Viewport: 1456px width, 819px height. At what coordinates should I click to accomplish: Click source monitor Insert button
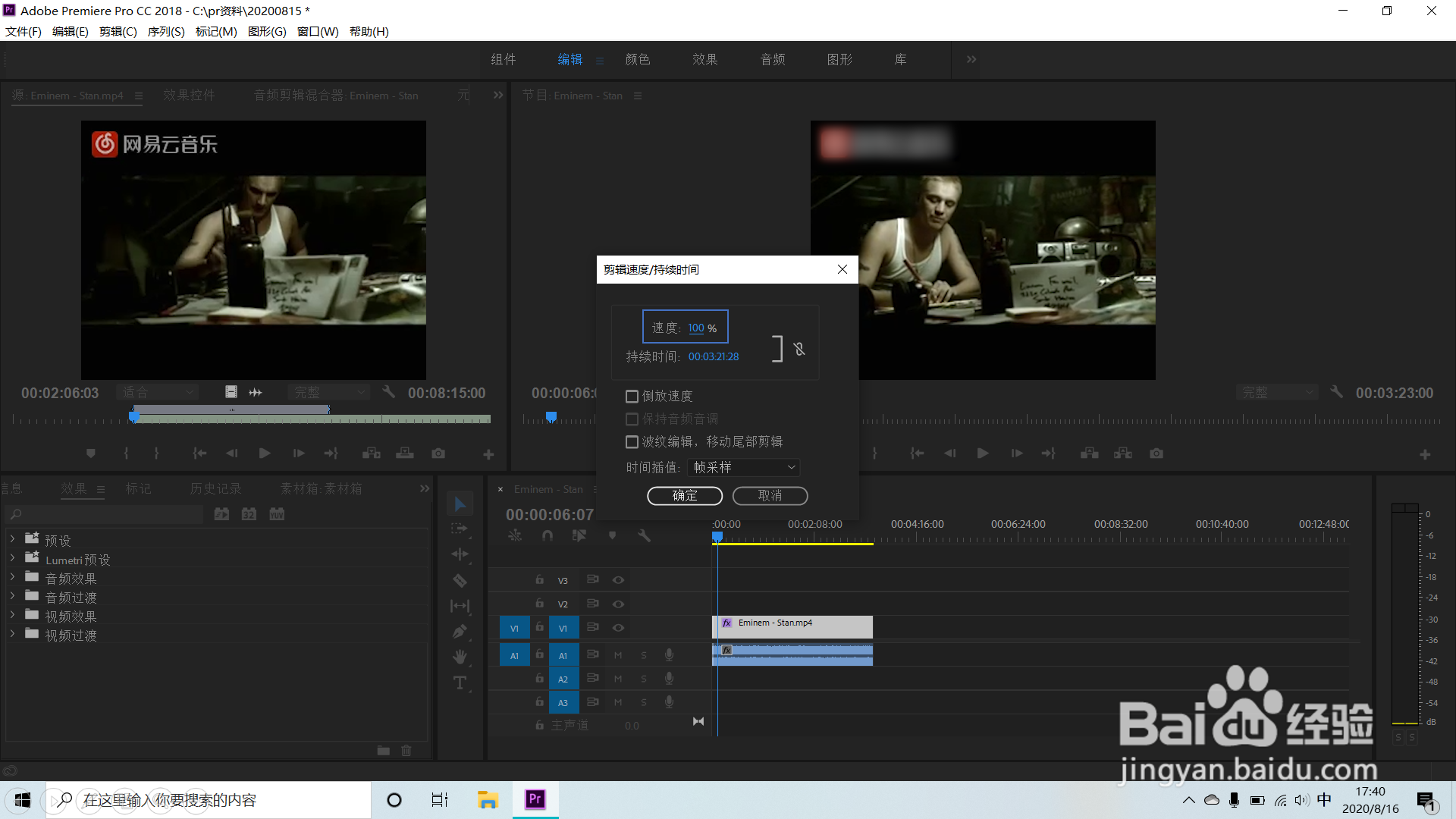click(372, 453)
